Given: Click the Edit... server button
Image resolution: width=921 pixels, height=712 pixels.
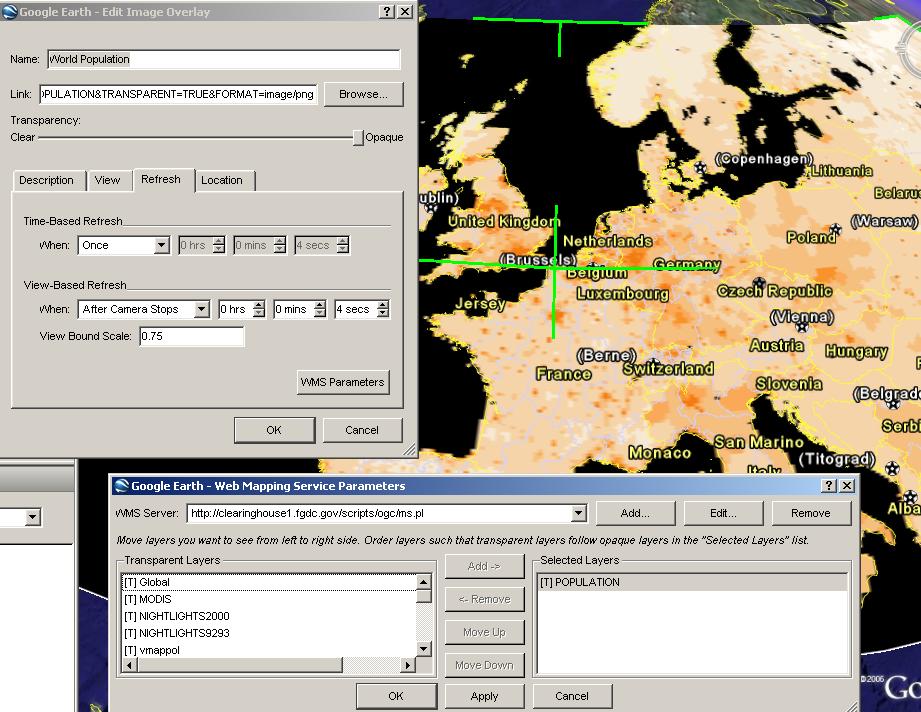Looking at the screenshot, I should [x=723, y=513].
